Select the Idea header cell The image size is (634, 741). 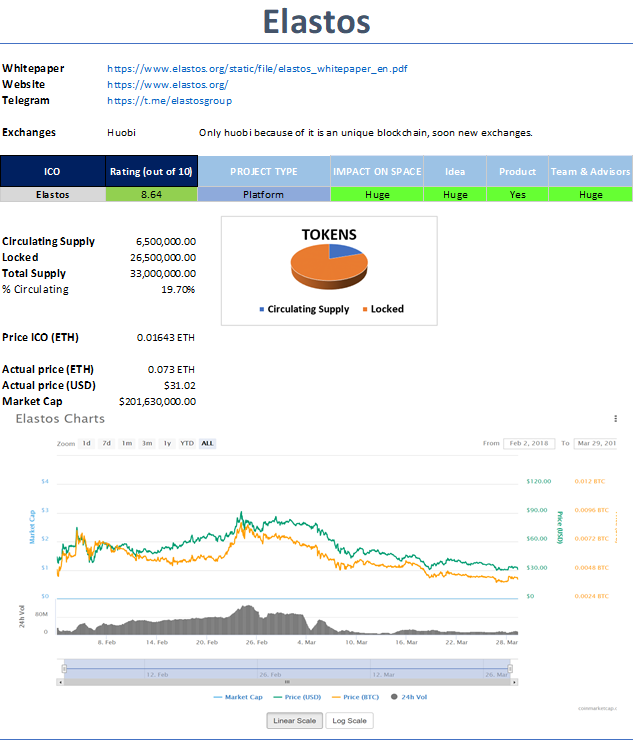coord(455,171)
